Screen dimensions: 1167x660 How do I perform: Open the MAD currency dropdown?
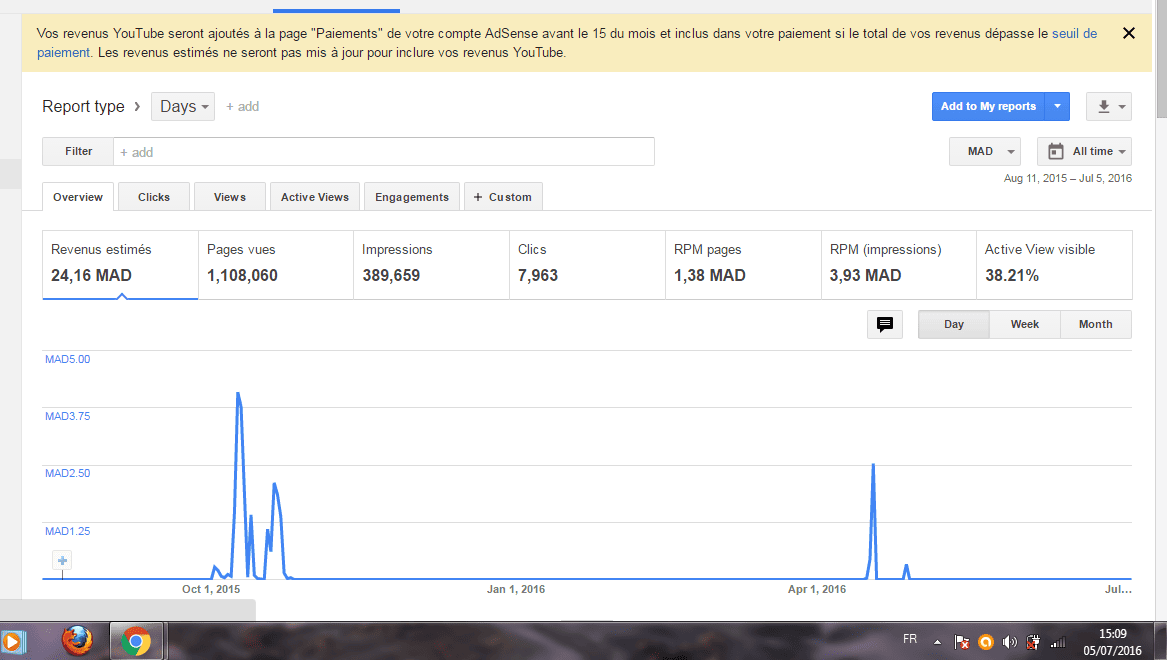pos(985,152)
